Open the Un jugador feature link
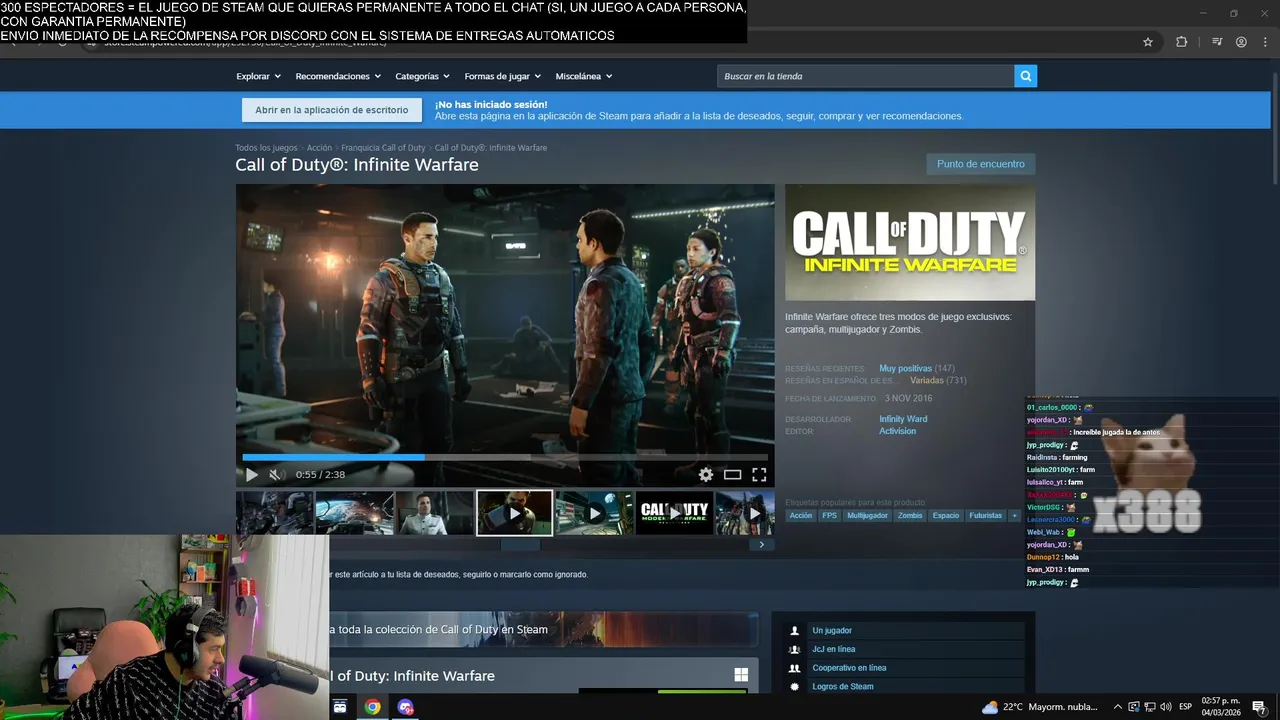The width and height of the screenshot is (1280, 720). tap(832, 631)
